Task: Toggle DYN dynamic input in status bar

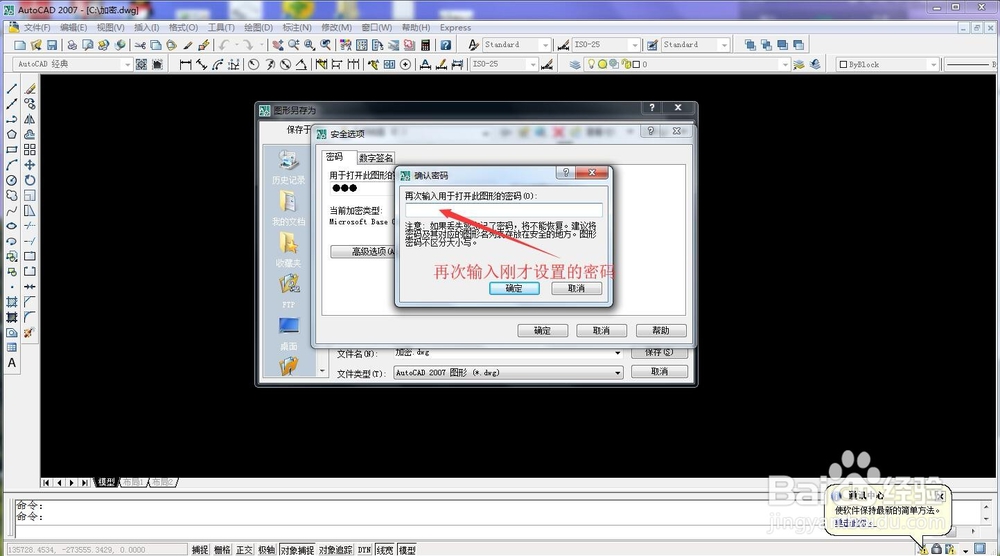Action: coord(364,550)
